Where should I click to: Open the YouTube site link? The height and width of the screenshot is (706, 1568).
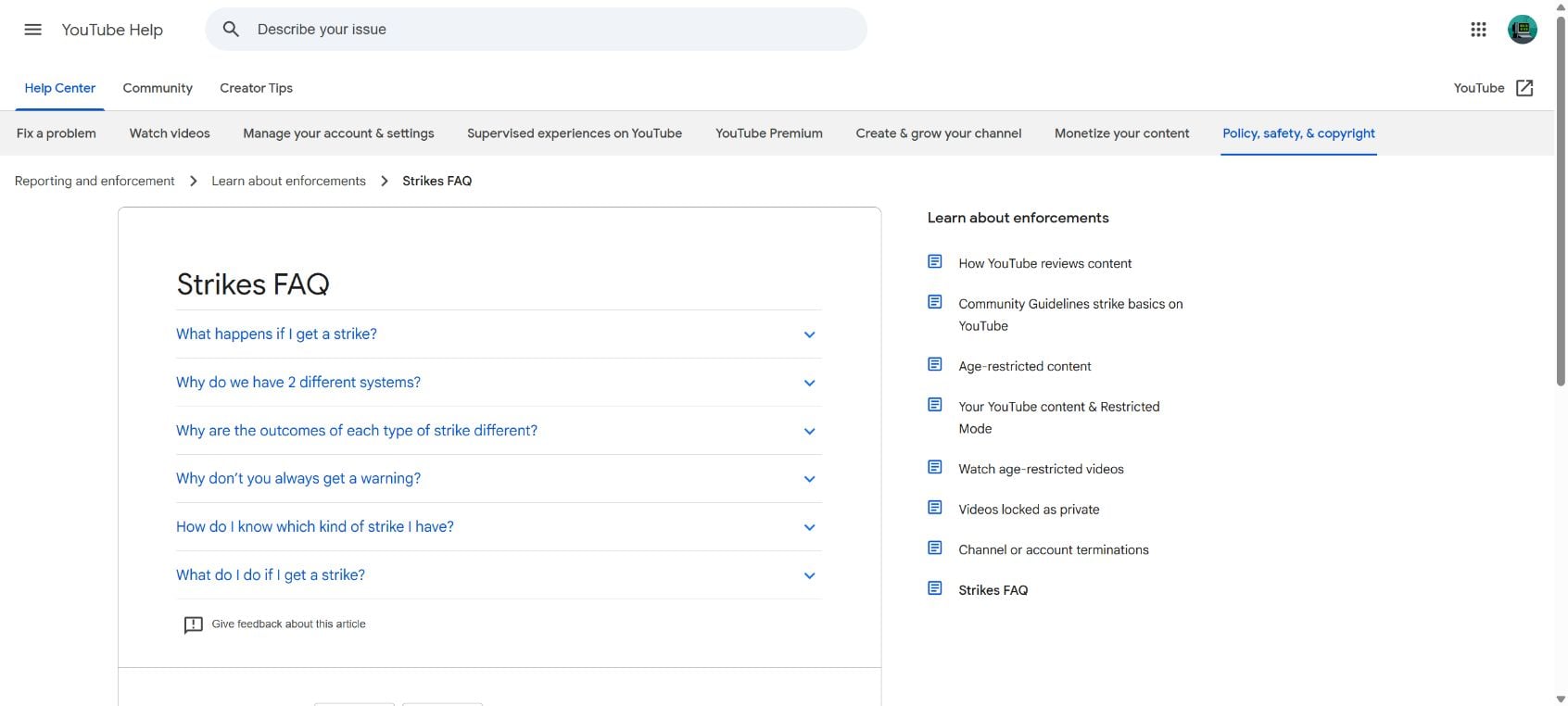[1478, 88]
